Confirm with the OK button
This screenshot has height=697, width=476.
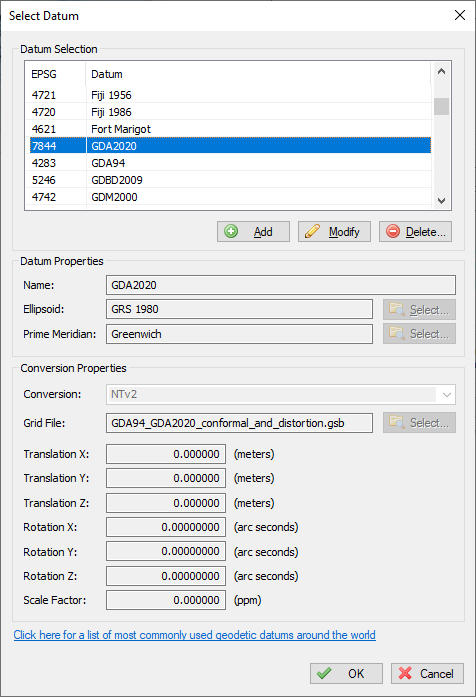[x=346, y=673]
